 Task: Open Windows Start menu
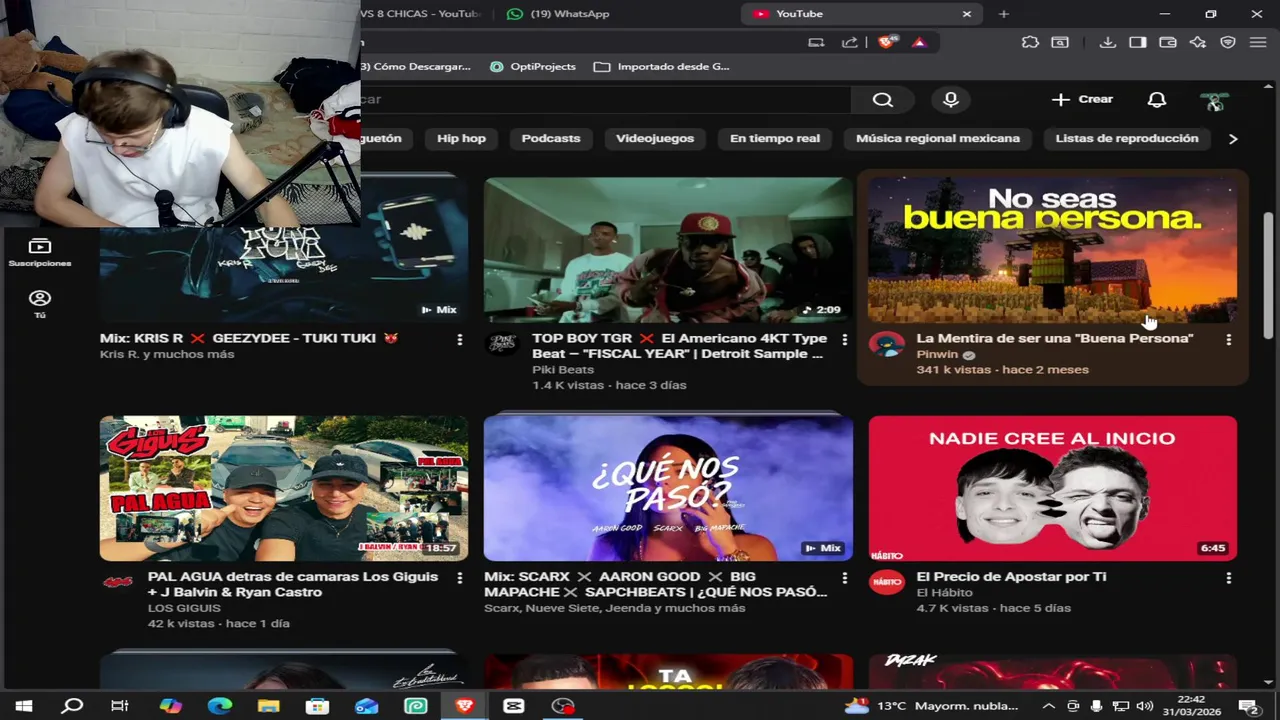pos(24,706)
